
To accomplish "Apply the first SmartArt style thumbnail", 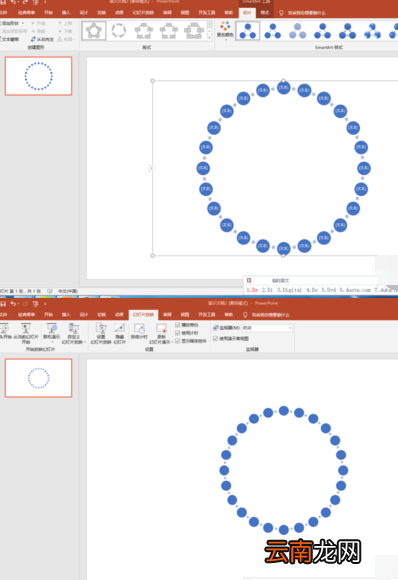I will click(247, 31).
